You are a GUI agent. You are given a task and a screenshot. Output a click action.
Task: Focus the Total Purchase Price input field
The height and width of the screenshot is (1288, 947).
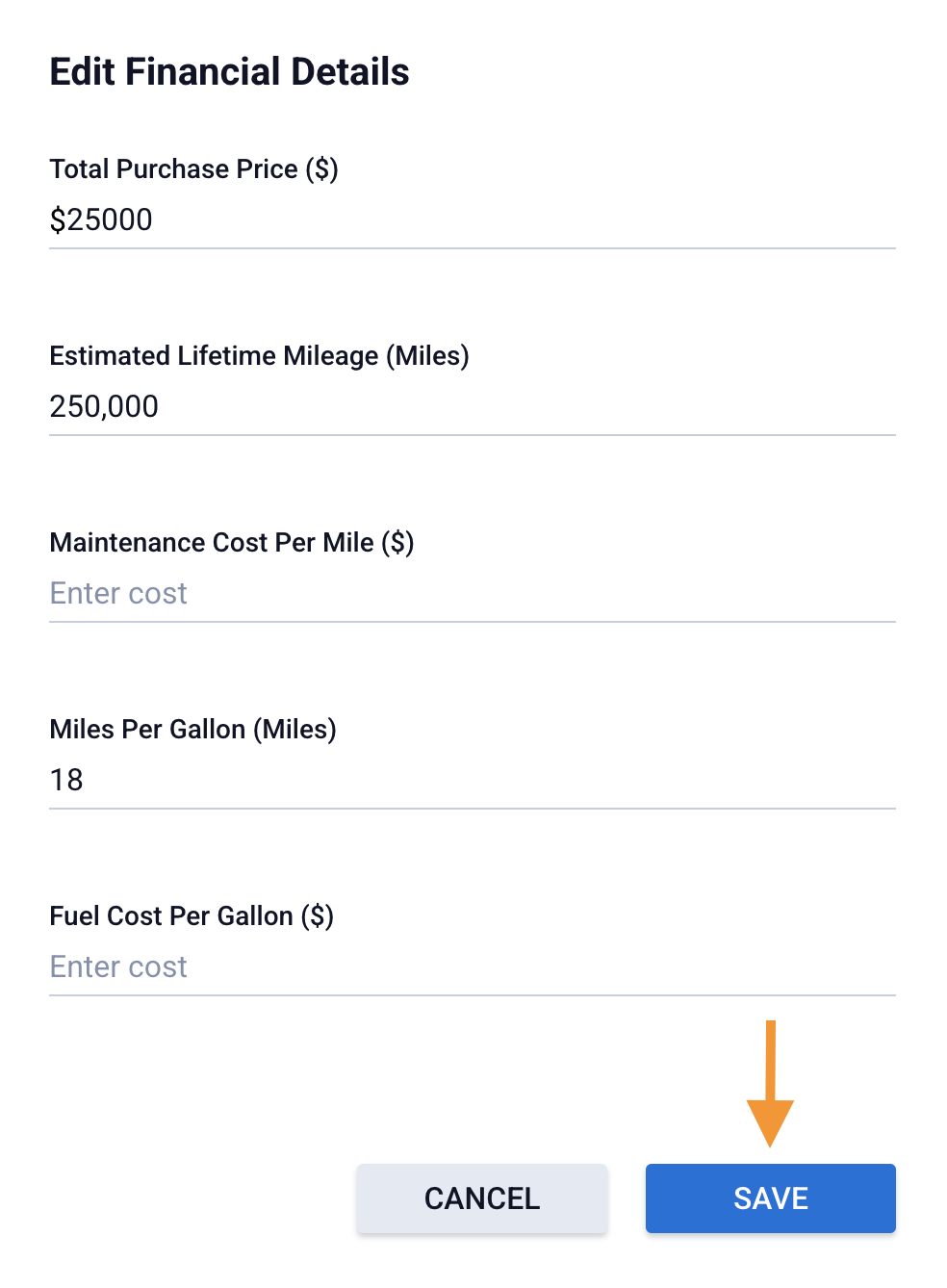tap(472, 220)
